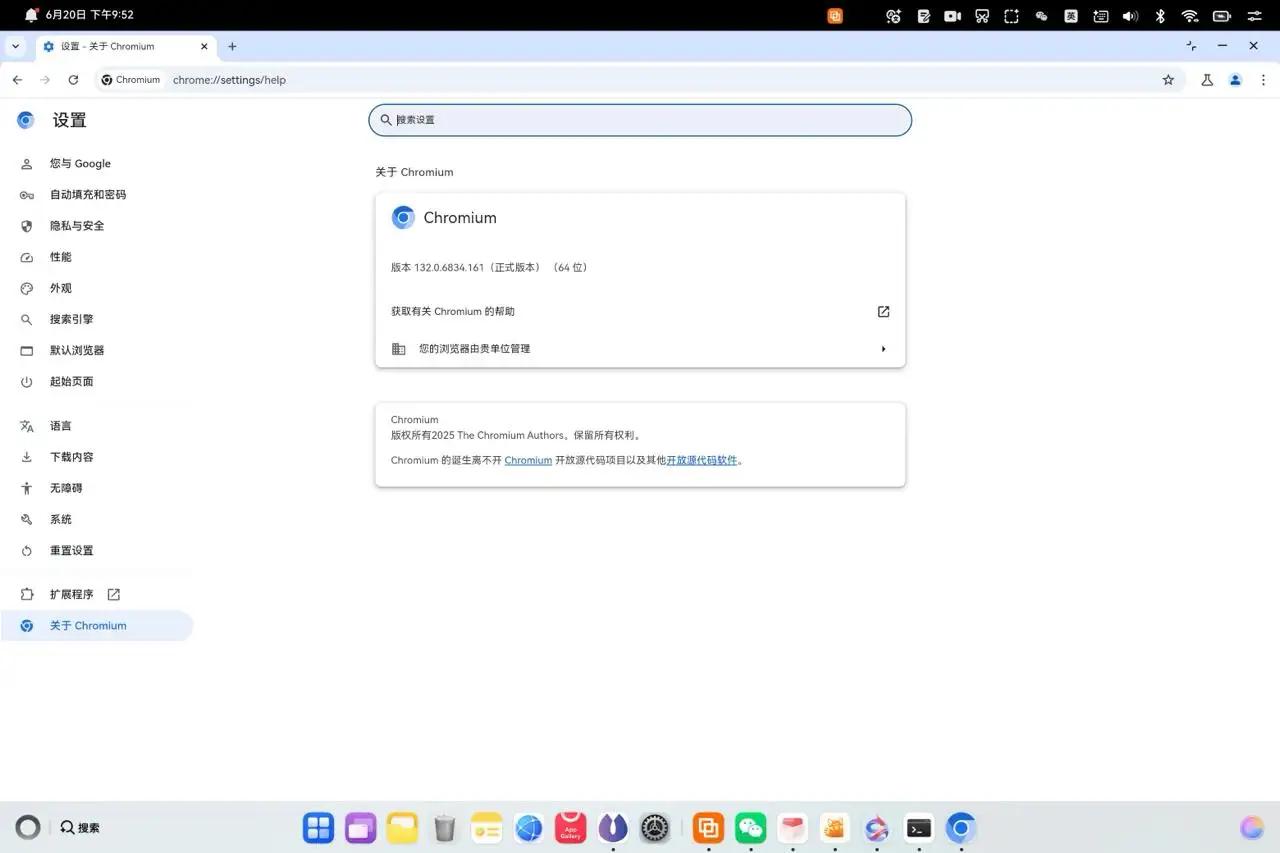
Task: Click external-link icon on help row
Action: click(x=883, y=312)
